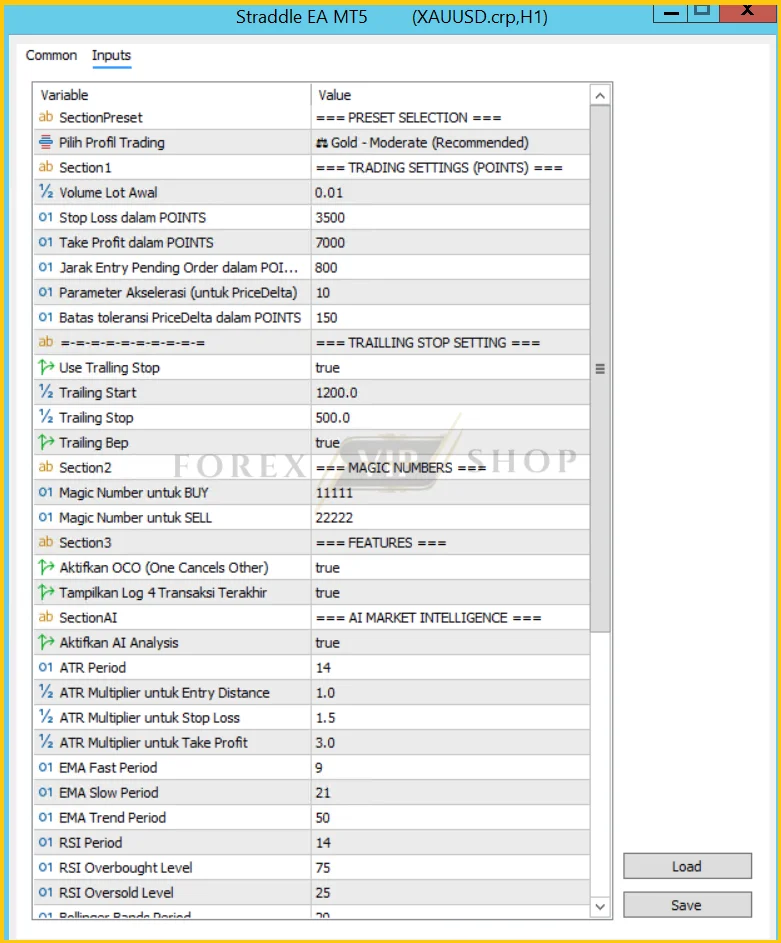Click the enum icon beside Pilih Profil Trading
Image resolution: width=781 pixels, height=943 pixels.
pos(46,143)
